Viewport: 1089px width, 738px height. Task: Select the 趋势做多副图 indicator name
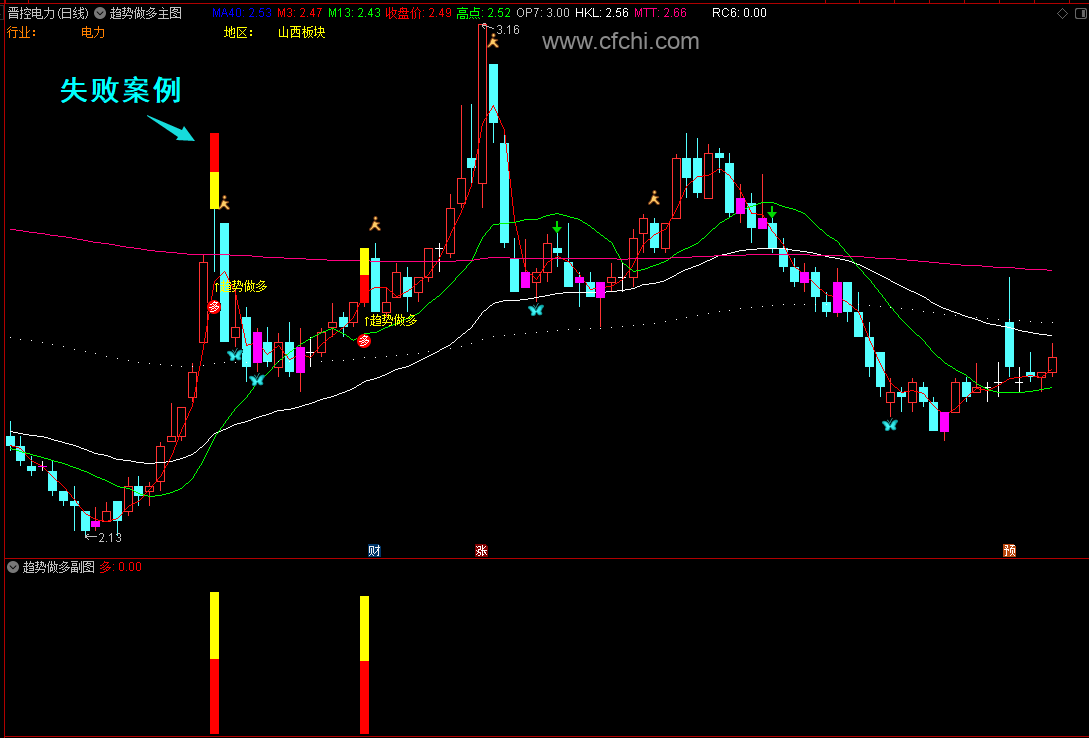click(59, 567)
